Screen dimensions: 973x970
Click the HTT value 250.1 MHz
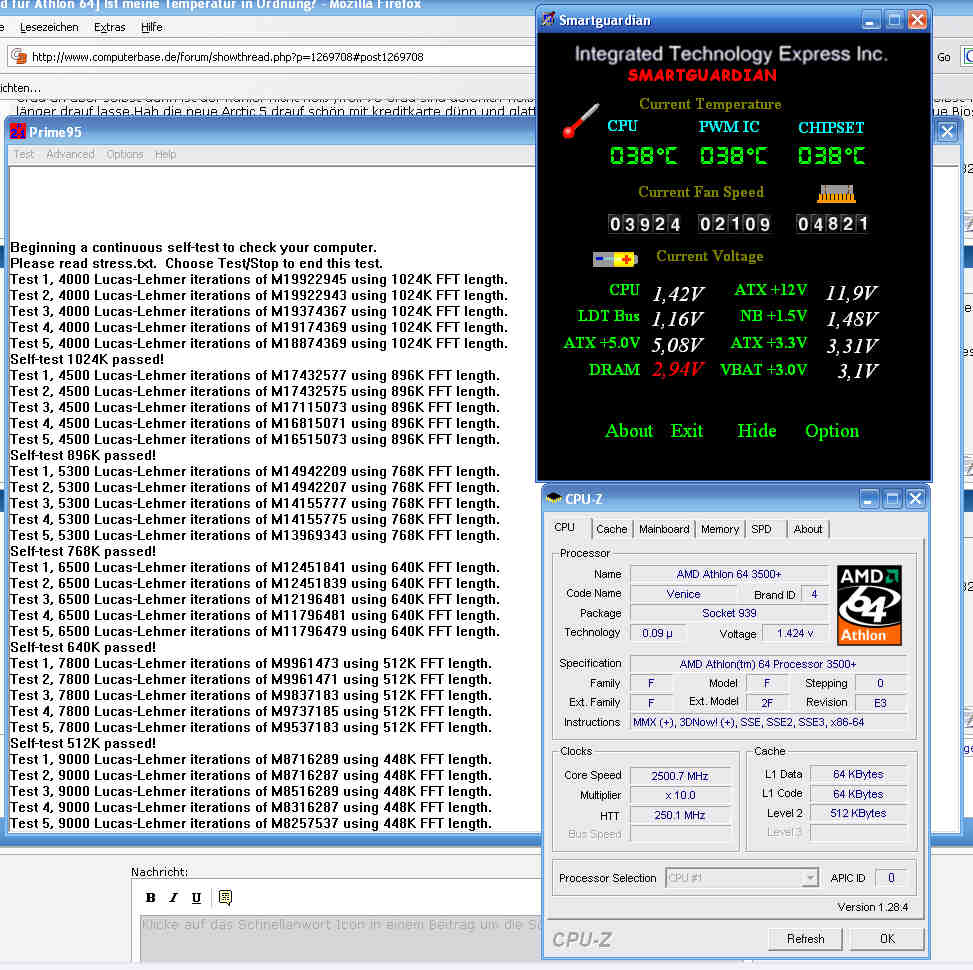tap(679, 815)
